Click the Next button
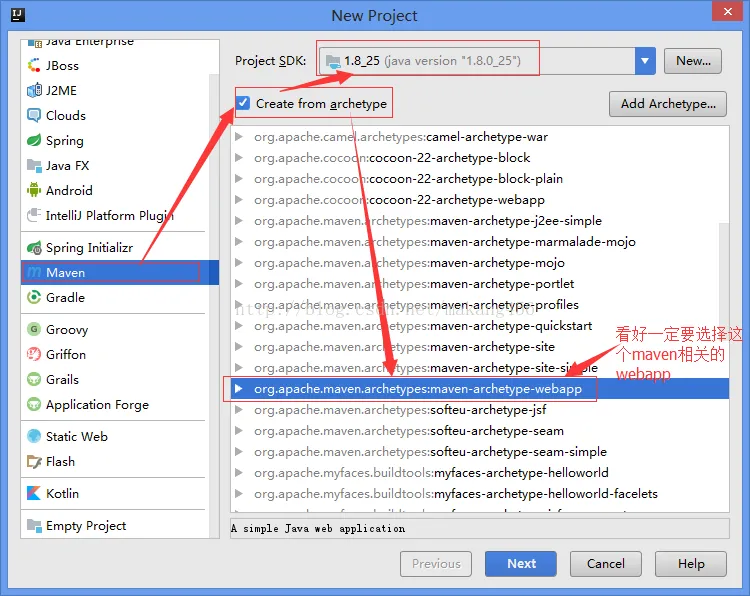 click(x=521, y=563)
